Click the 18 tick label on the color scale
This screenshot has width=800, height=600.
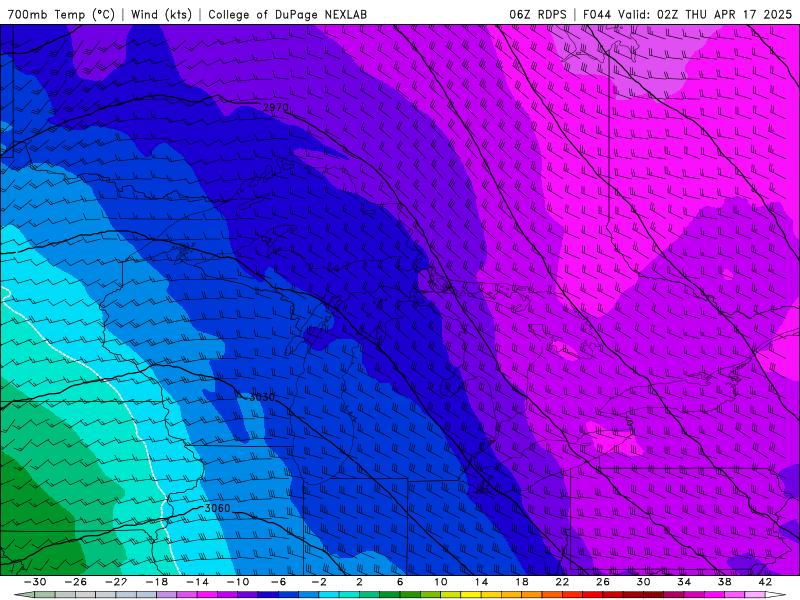click(521, 582)
